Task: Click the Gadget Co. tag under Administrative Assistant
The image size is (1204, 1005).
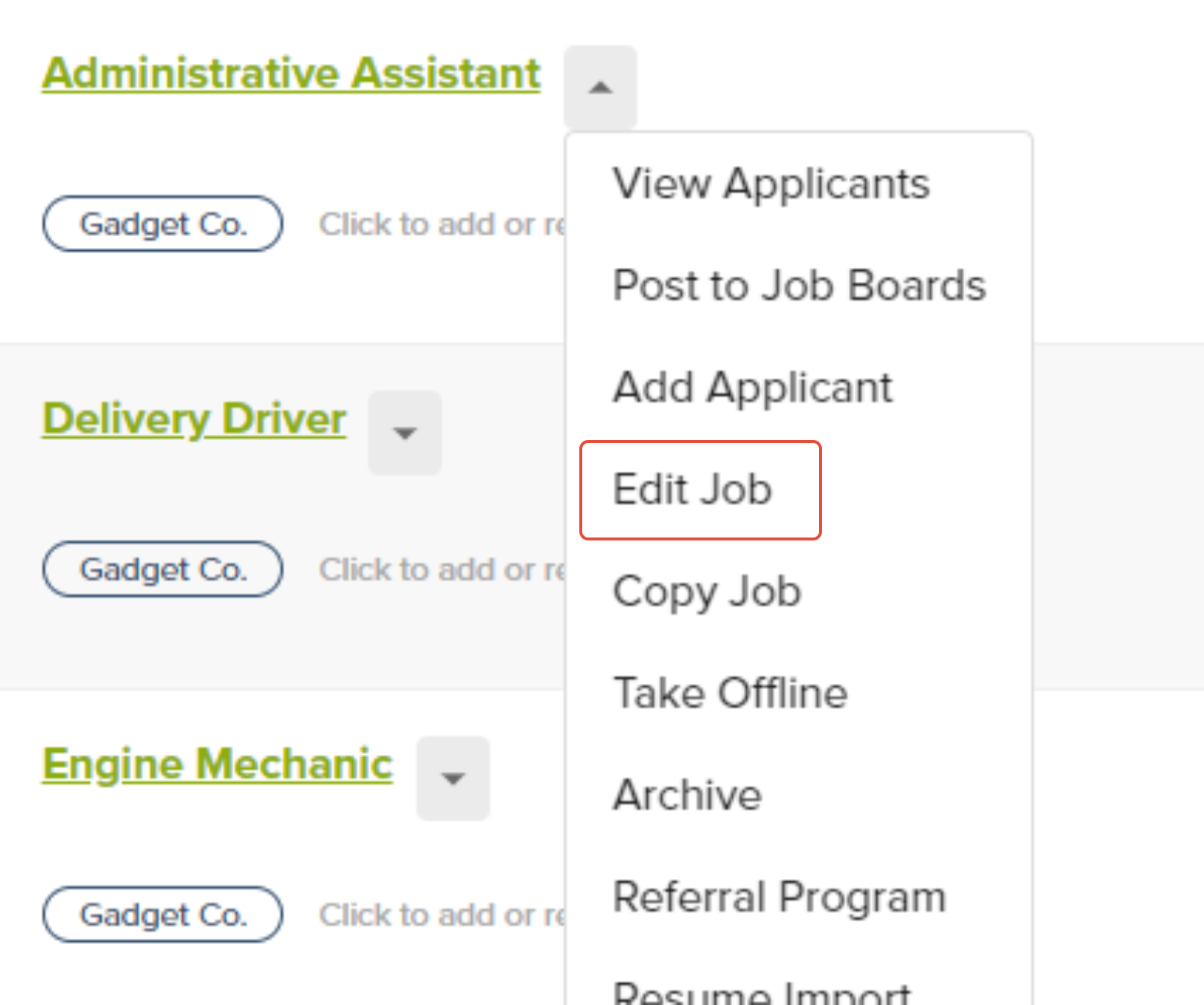Action: point(162,224)
